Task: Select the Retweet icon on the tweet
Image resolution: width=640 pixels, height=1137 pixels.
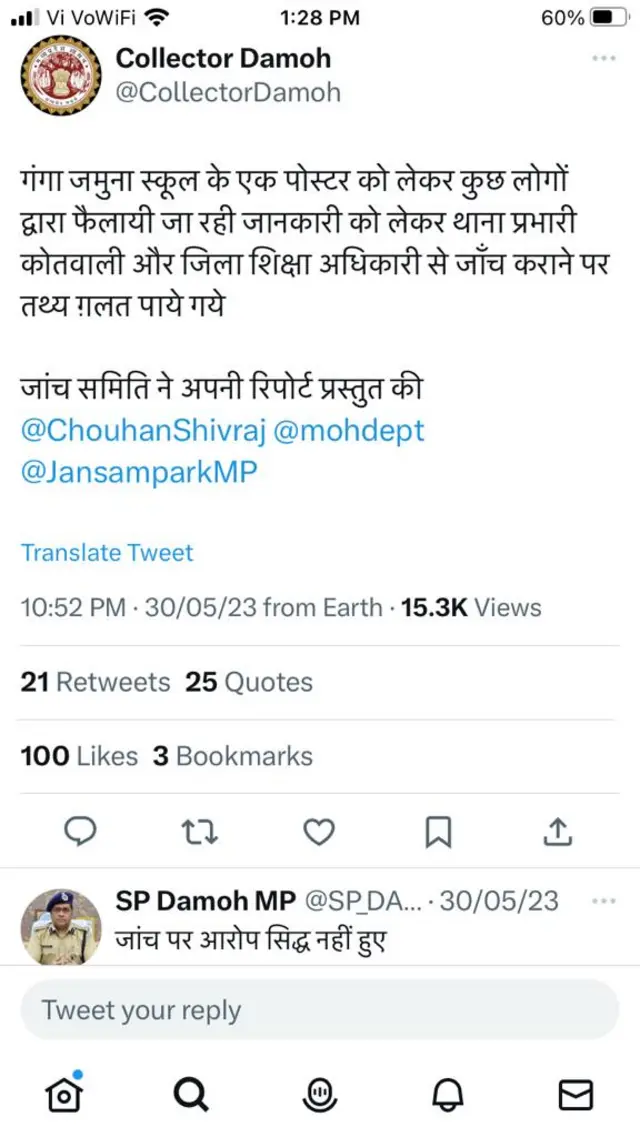Action: tap(201, 830)
